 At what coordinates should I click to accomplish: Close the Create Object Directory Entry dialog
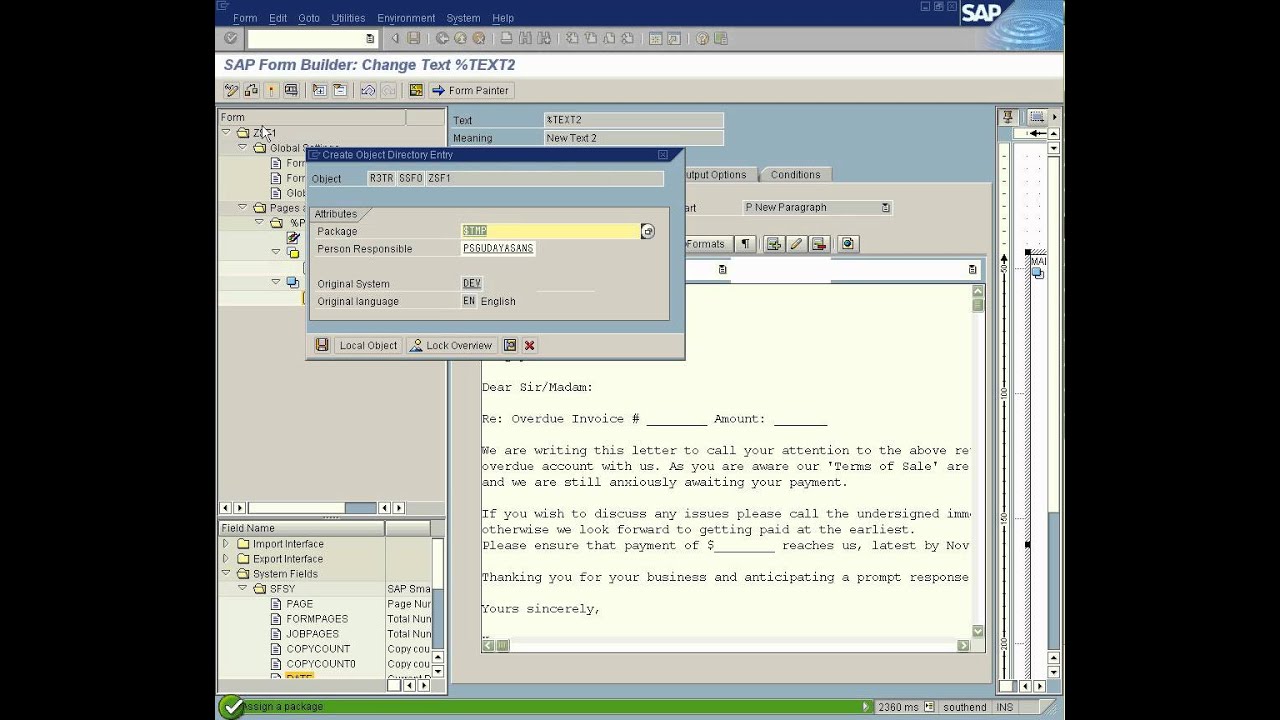click(663, 155)
